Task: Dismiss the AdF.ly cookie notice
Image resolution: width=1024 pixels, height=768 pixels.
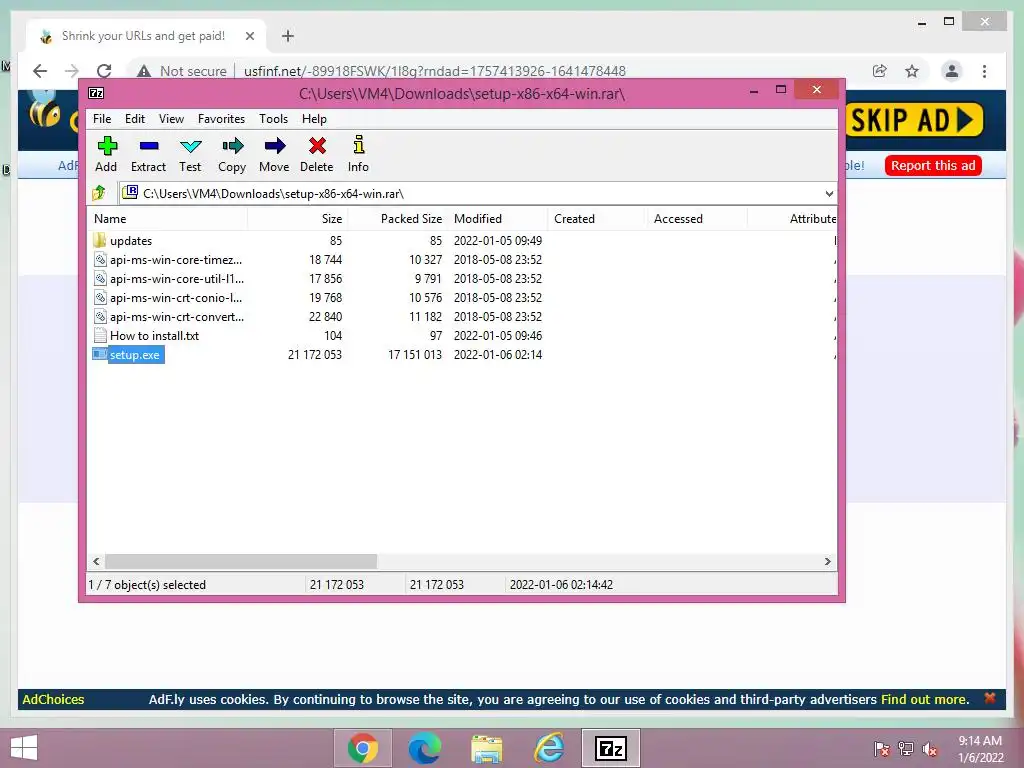Action: pos(990,698)
